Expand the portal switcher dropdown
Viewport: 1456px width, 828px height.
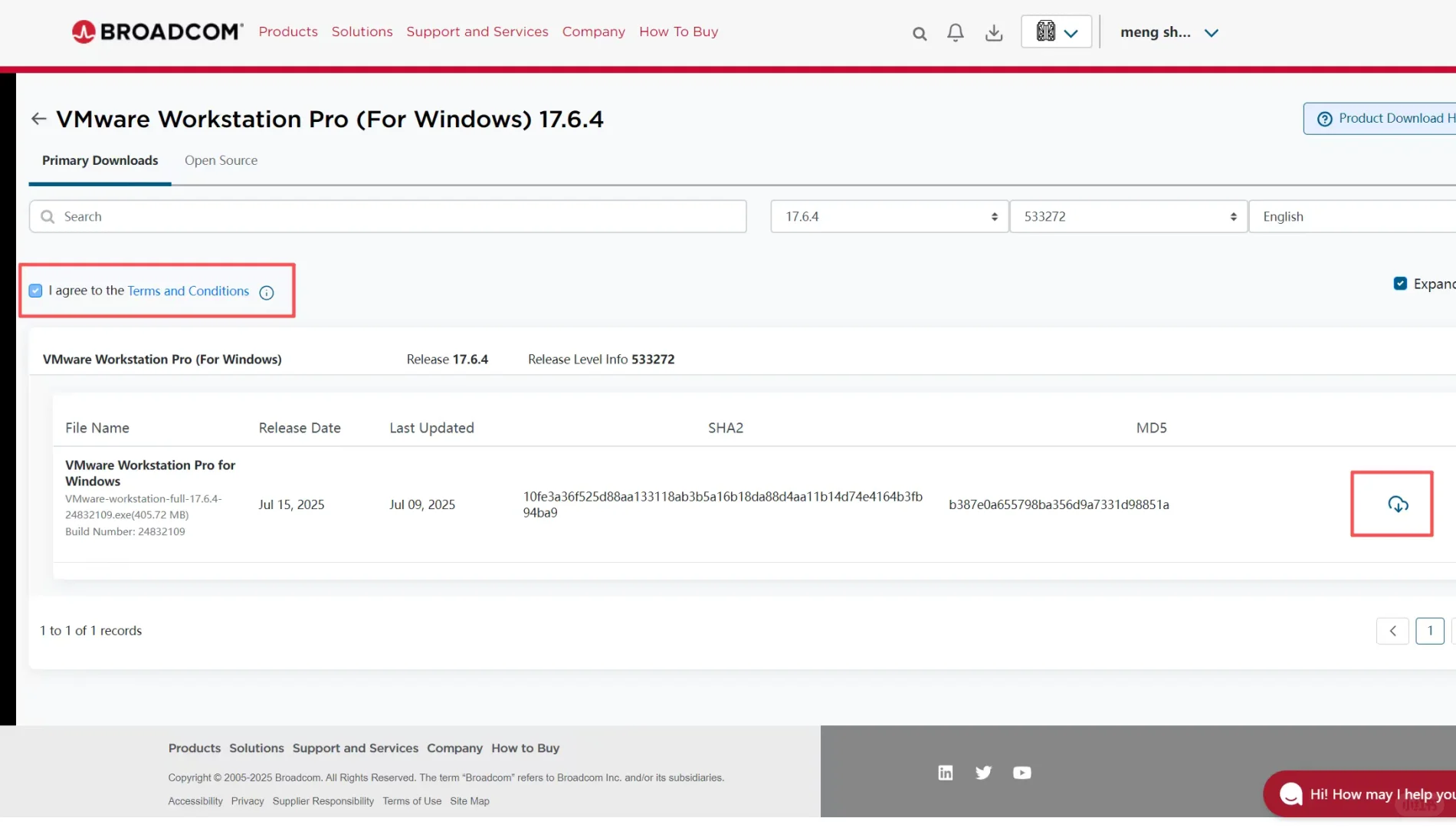coord(1056,32)
